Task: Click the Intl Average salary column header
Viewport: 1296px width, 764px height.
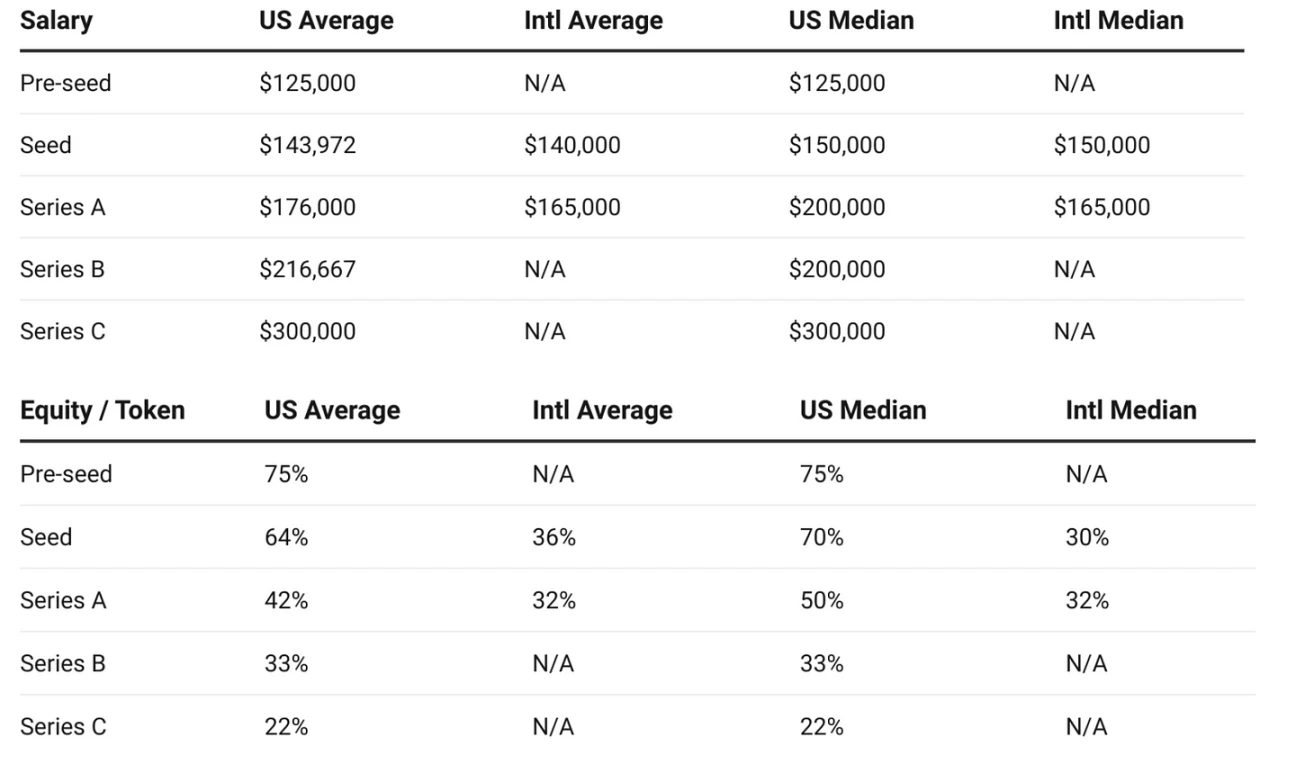Action: point(593,21)
